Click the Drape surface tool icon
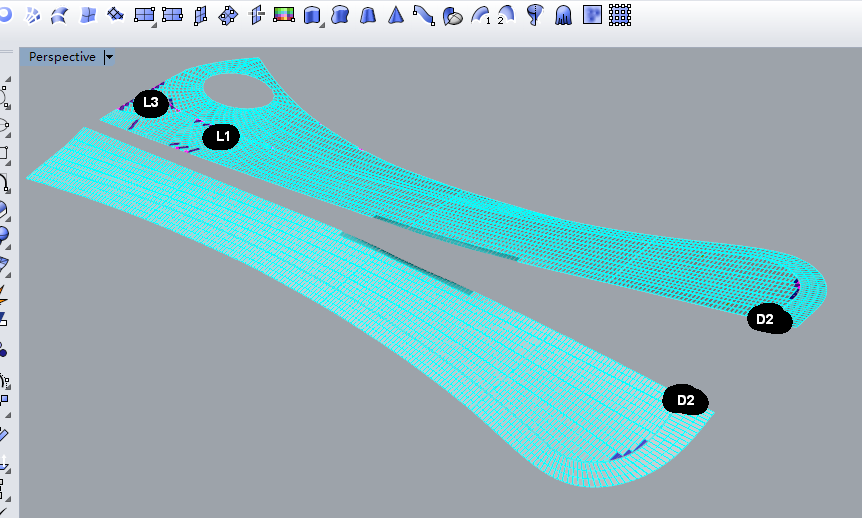Image resolution: width=862 pixels, height=518 pixels. [x=563, y=15]
